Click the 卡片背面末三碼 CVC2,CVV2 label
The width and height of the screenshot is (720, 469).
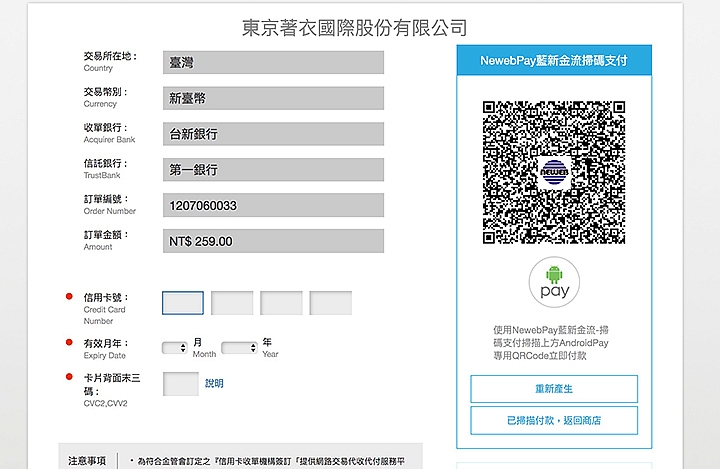(x=112, y=390)
